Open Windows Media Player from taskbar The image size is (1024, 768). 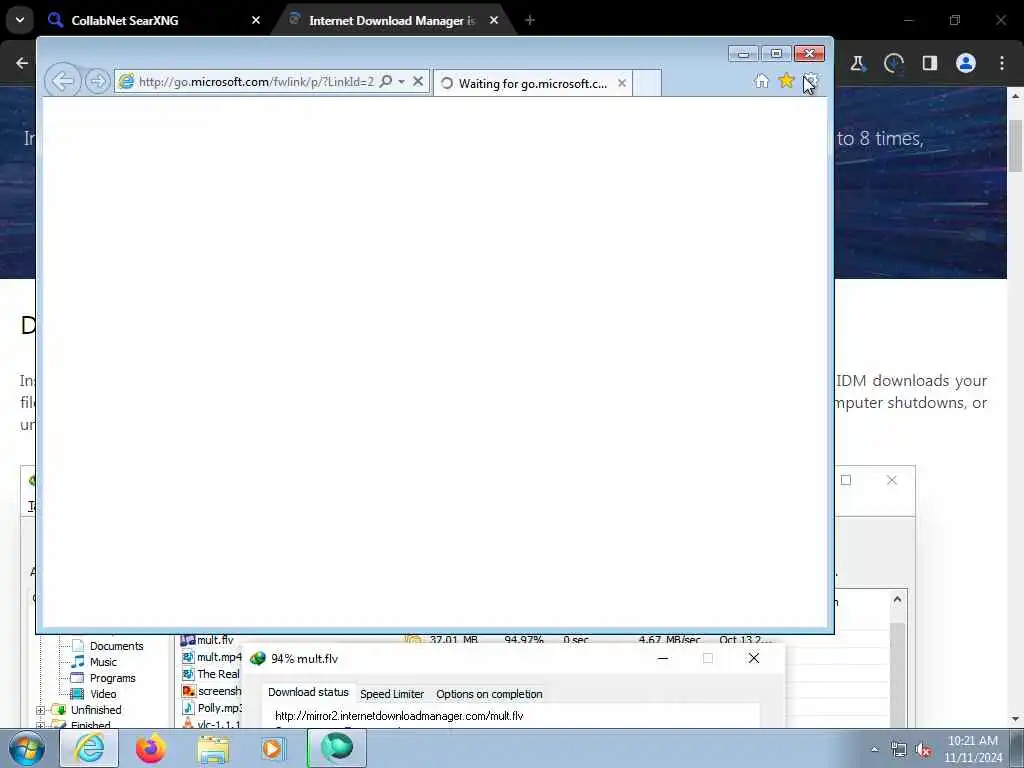coord(274,748)
